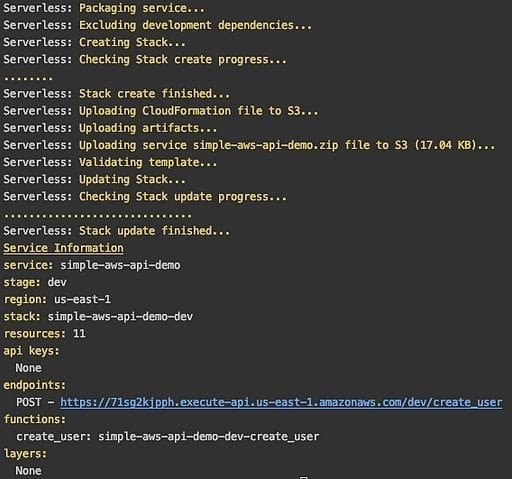512x479 pixels.
Task: Click 'Checking Stack update progress...' line
Action: coord(145,197)
